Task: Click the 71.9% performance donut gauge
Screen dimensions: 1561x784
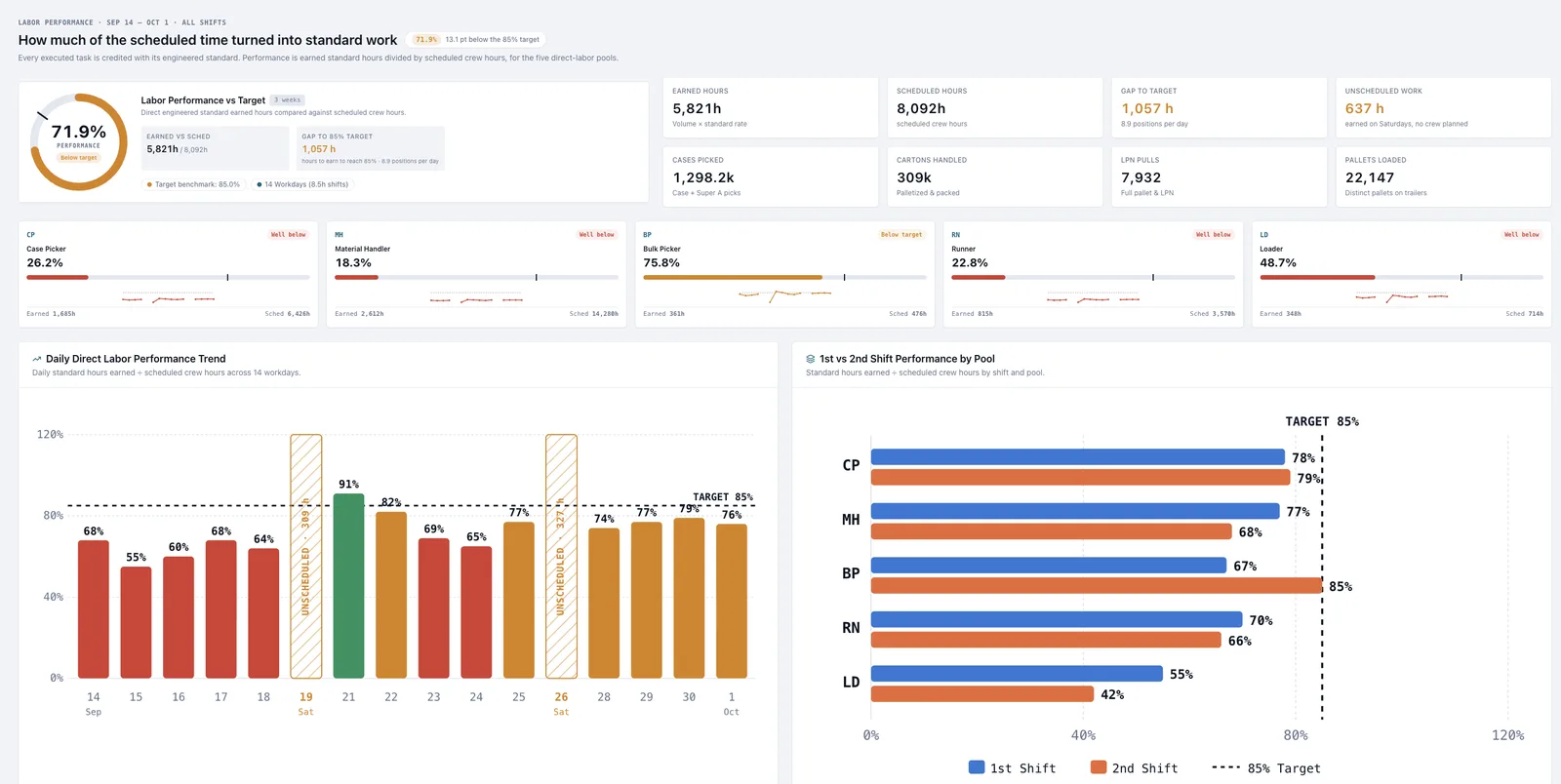Action: (78, 142)
